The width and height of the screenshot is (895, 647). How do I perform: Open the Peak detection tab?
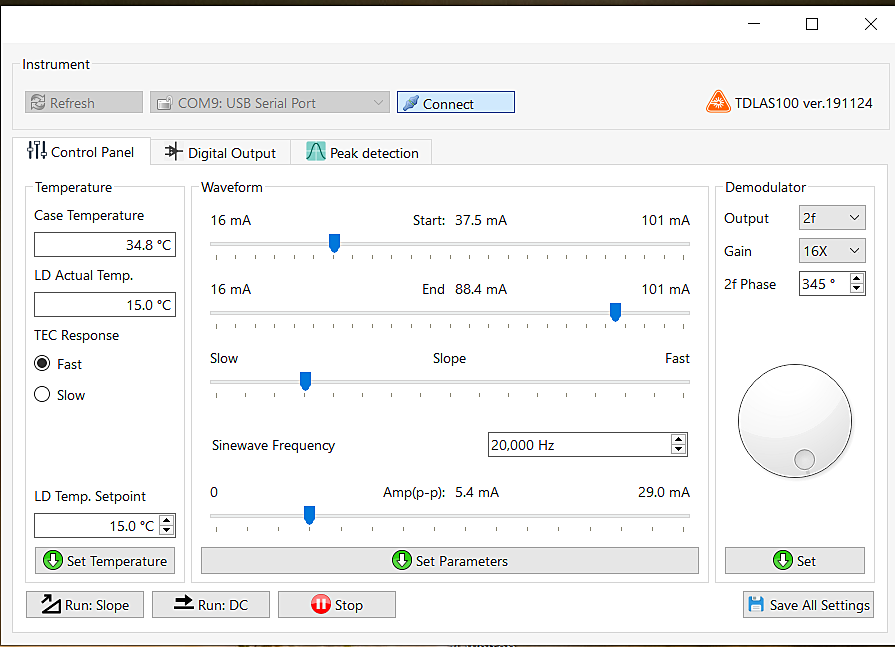tap(361, 152)
